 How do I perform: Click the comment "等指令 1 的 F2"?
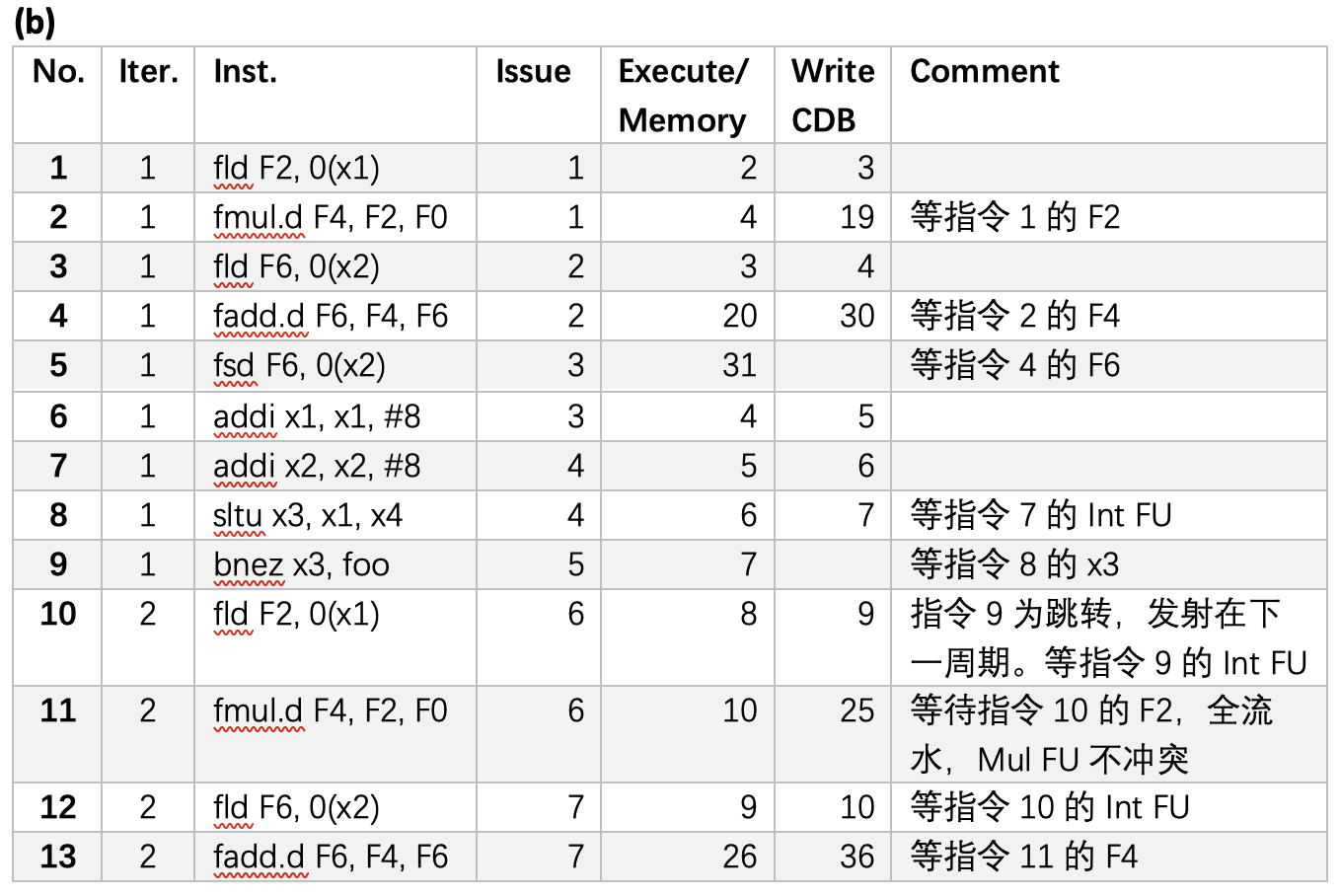point(1014,217)
